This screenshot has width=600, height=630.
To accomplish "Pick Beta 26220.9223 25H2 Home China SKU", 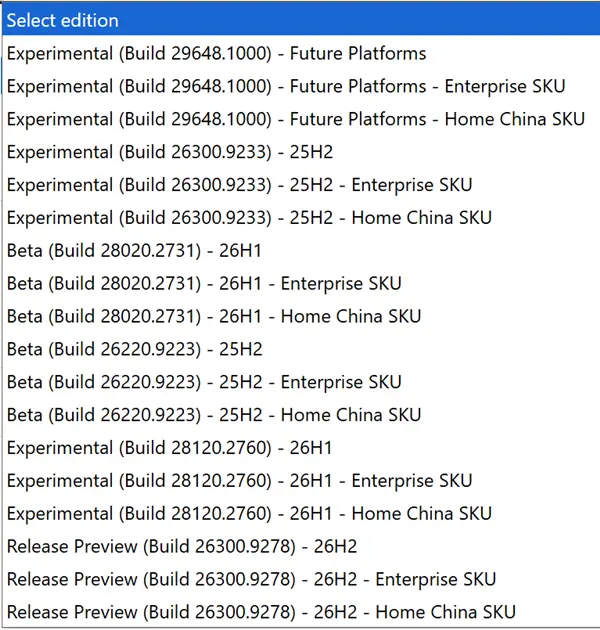I will (301, 415).
